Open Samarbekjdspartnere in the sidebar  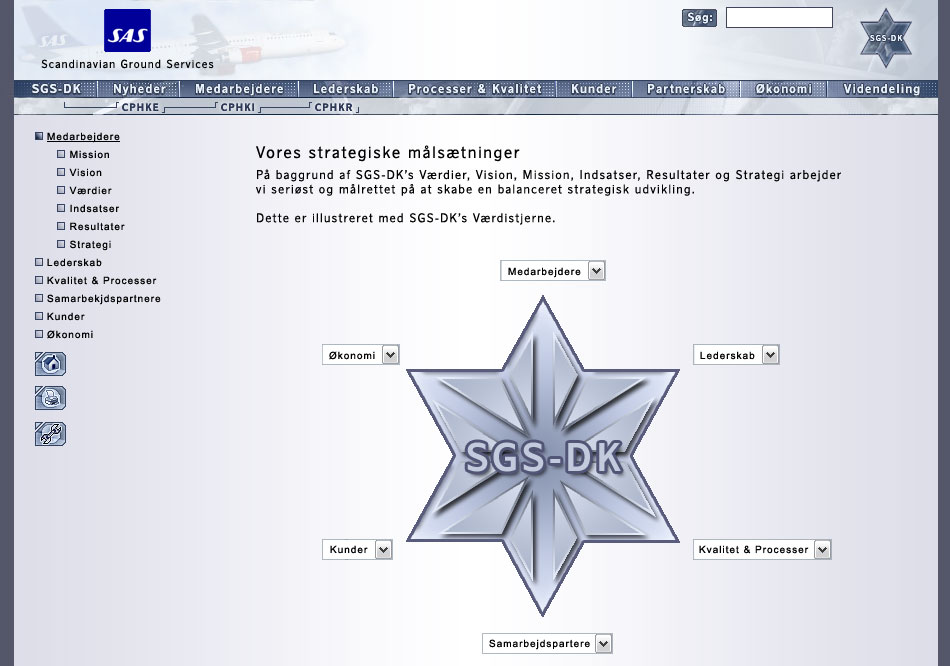click(104, 299)
